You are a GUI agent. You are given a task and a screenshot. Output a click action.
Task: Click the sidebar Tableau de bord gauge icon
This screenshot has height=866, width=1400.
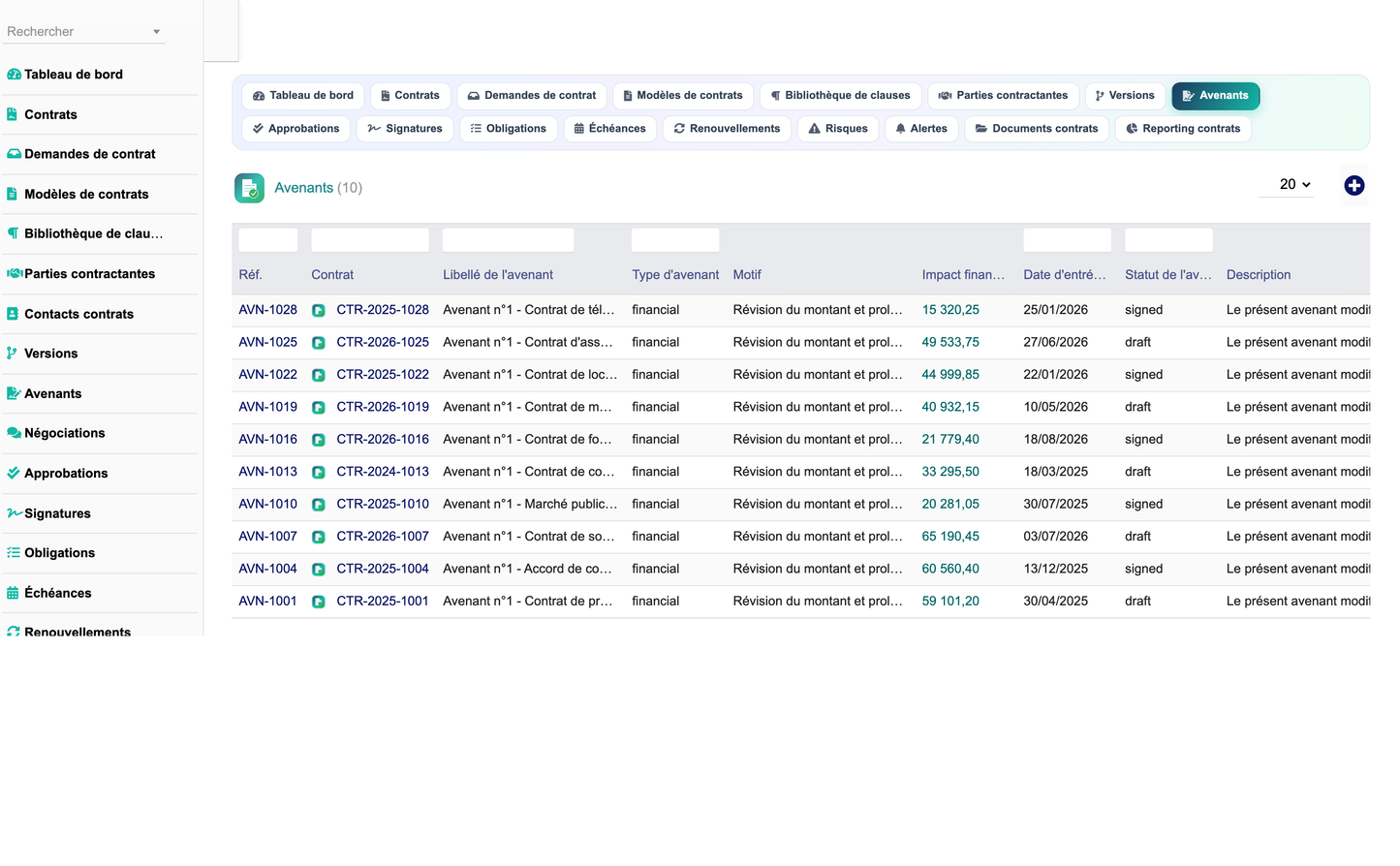[x=14, y=75]
